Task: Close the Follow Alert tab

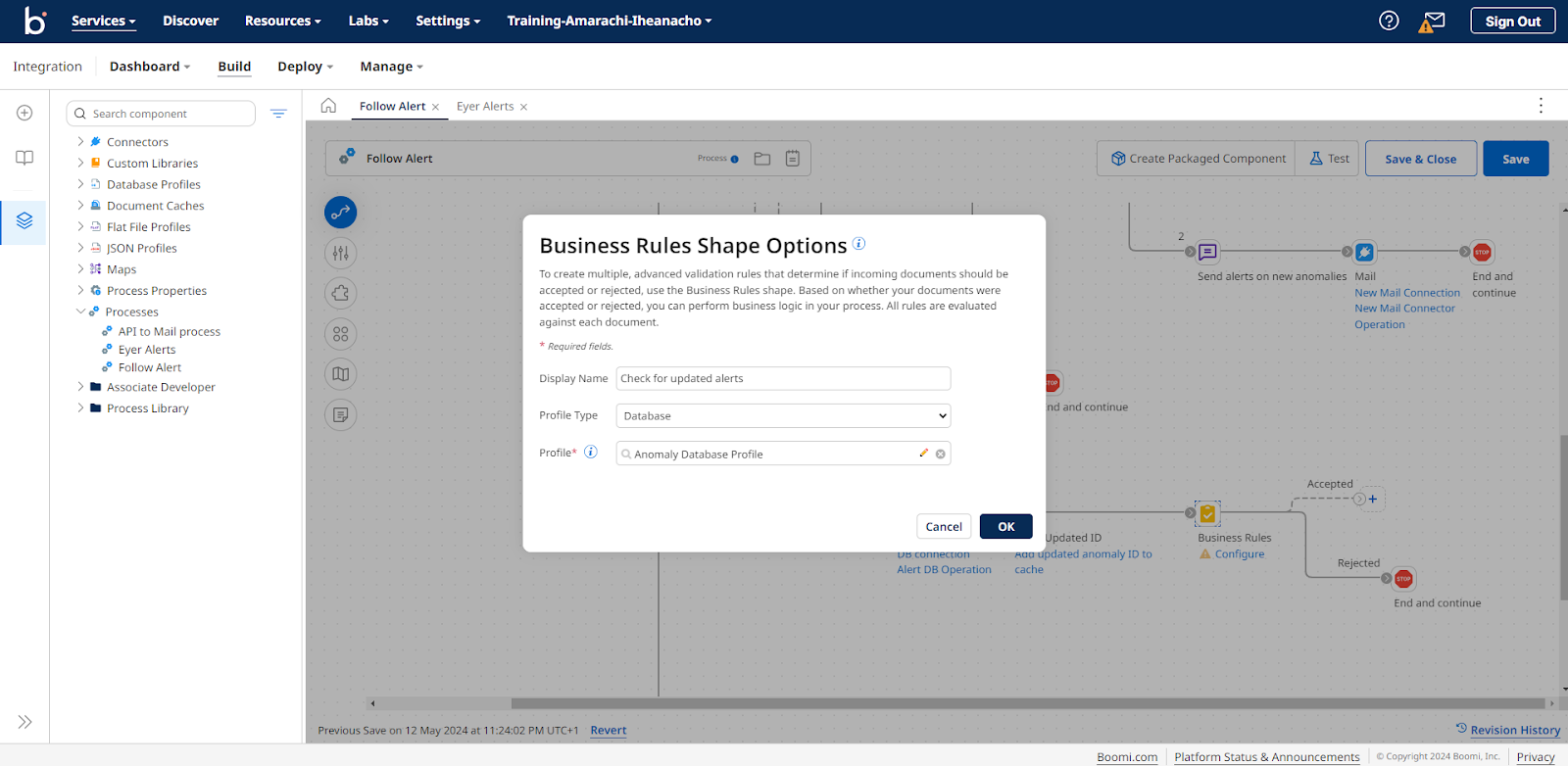Action: [x=435, y=107]
